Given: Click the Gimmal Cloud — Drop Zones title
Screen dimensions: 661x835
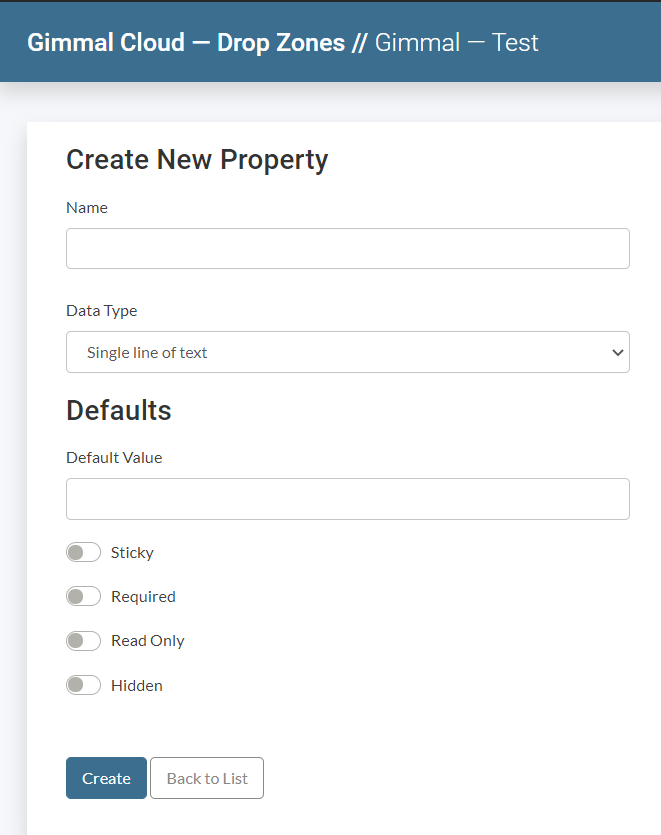Looking at the screenshot, I should pos(186,43).
